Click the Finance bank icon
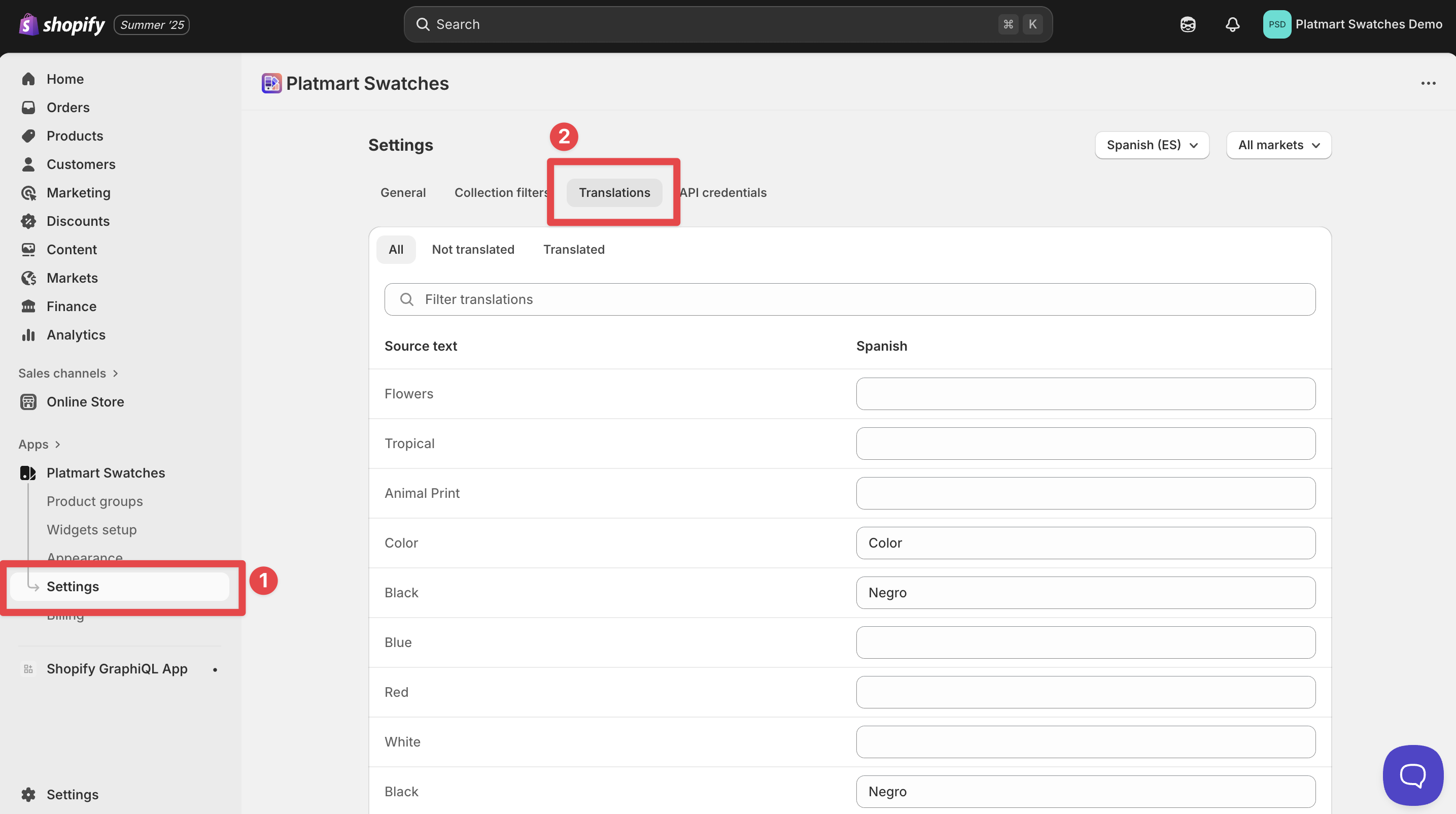Viewport: 1456px width, 814px height. (28, 307)
